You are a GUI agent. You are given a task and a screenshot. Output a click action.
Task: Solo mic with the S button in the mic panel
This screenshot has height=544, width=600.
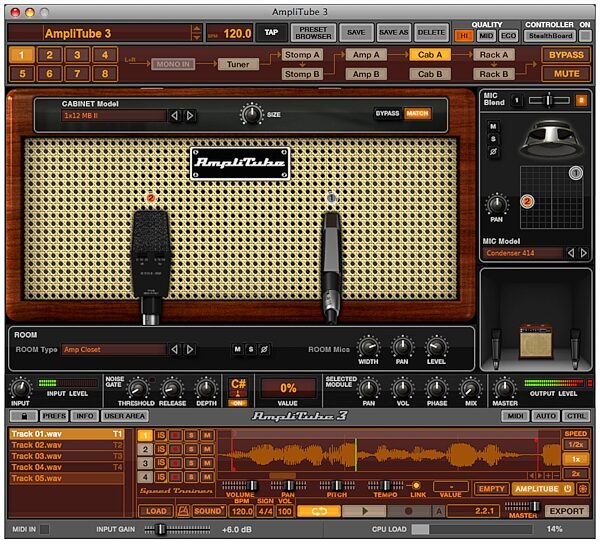point(493,139)
